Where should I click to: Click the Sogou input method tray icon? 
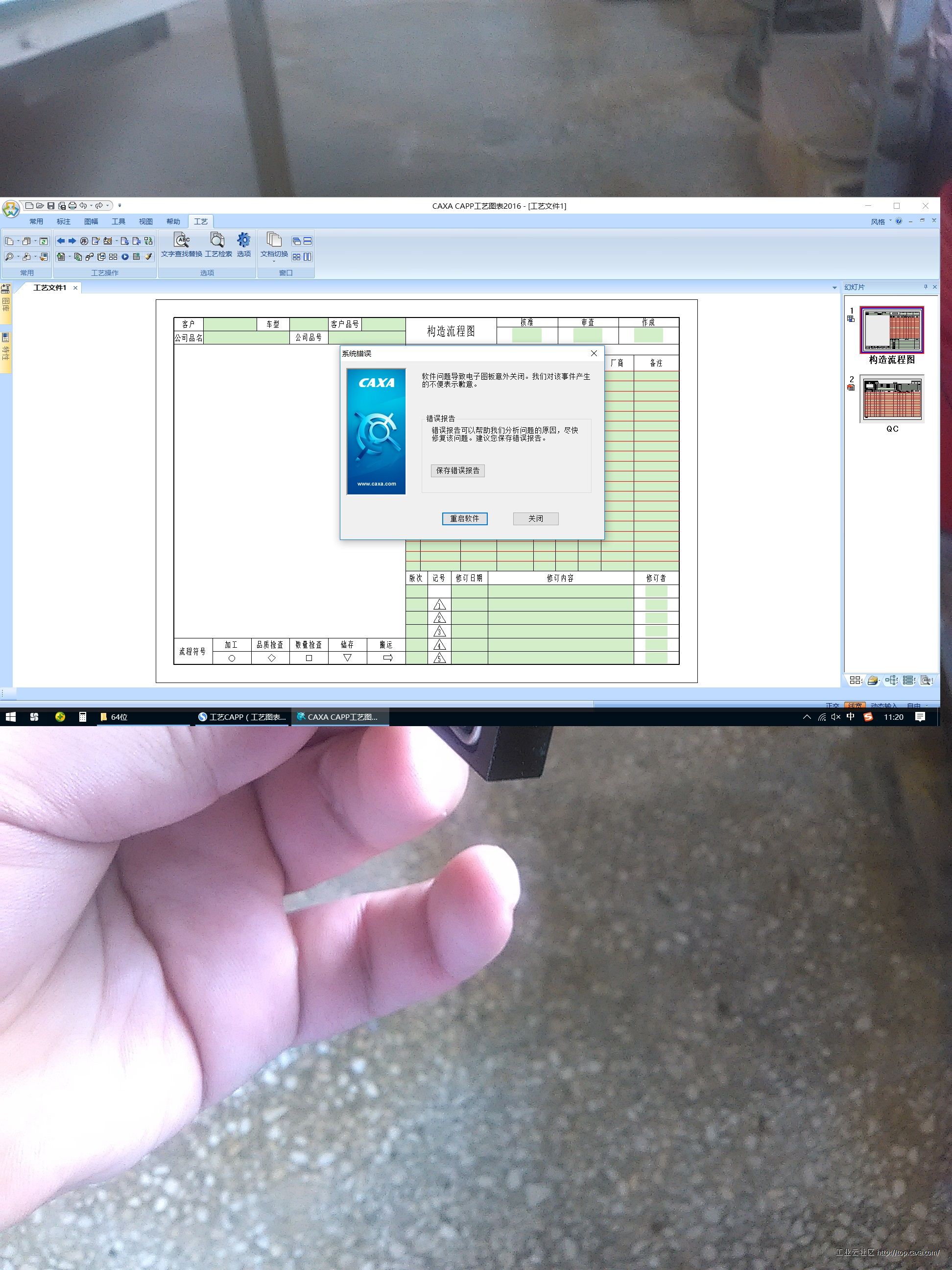868,716
